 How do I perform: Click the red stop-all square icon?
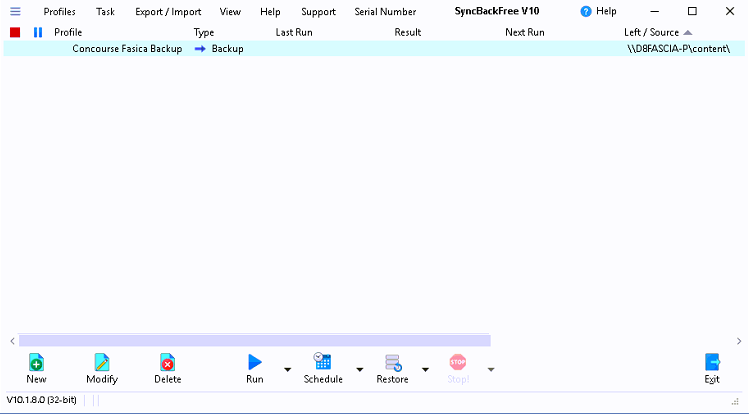coord(15,32)
